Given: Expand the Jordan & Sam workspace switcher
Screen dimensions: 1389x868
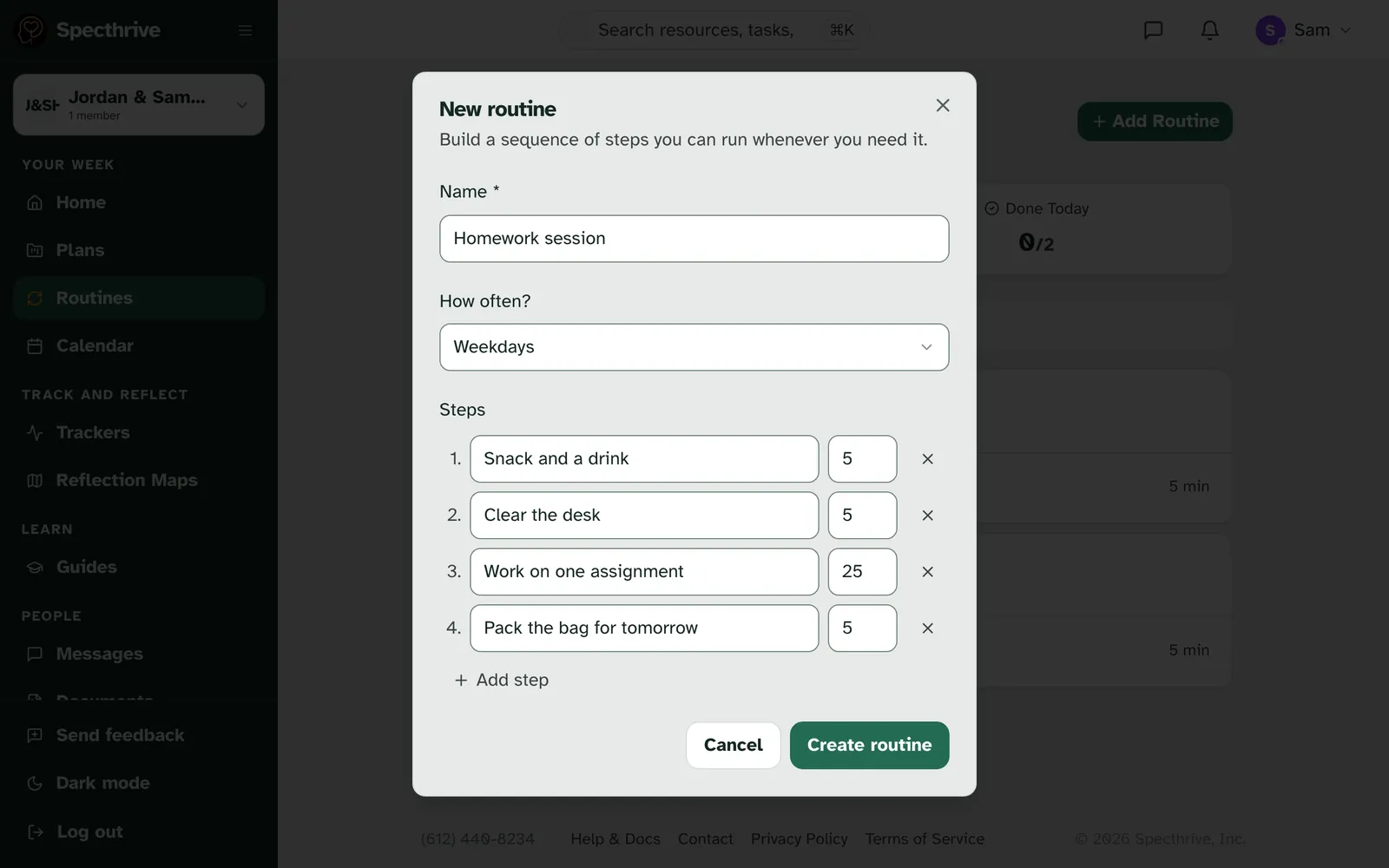Looking at the screenshot, I should (139, 104).
